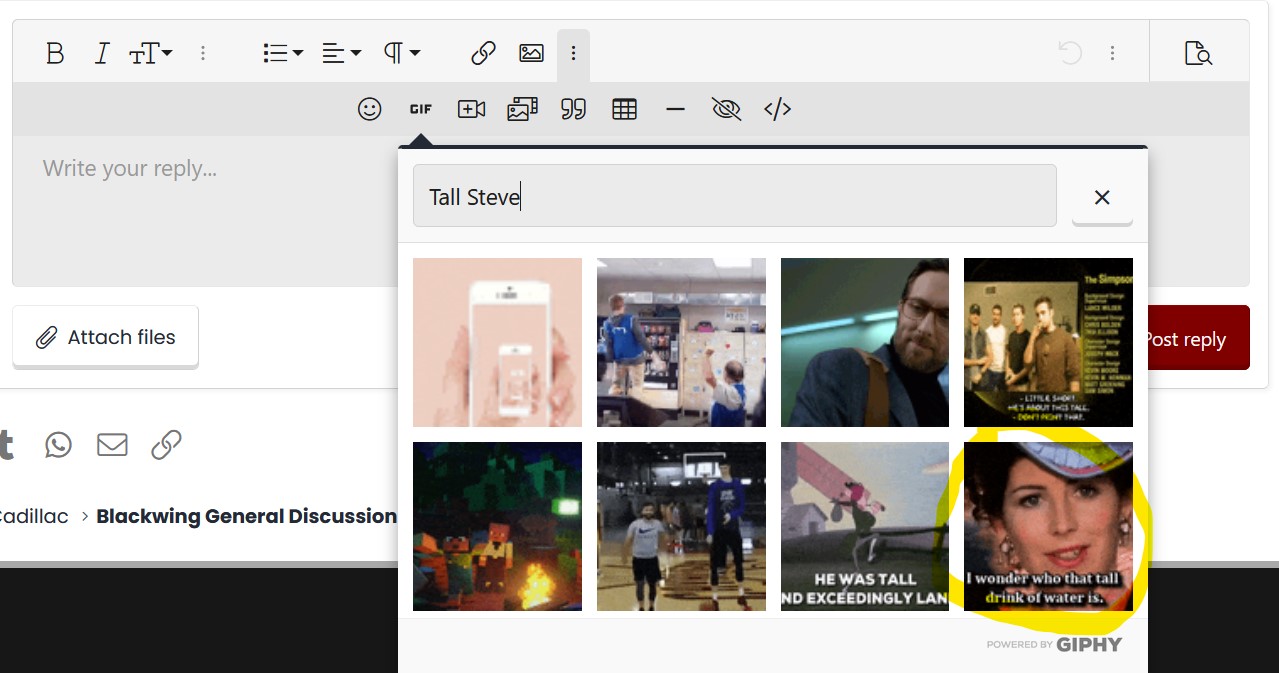The image size is (1279, 673).
Task: Close the GIF search popup
Action: click(x=1102, y=198)
